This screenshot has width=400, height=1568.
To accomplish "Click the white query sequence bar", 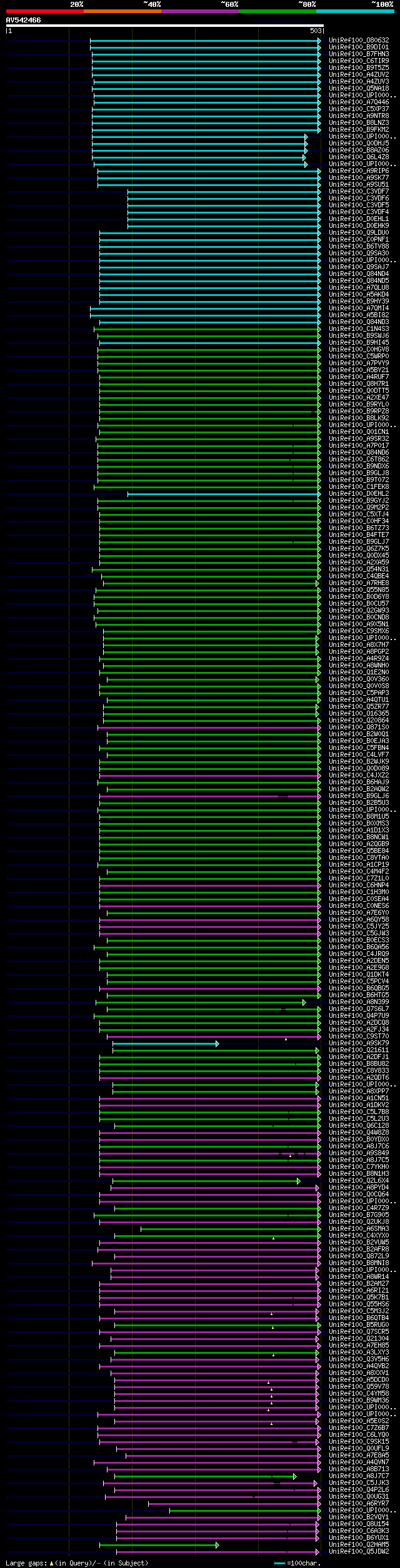I will [164, 26].
